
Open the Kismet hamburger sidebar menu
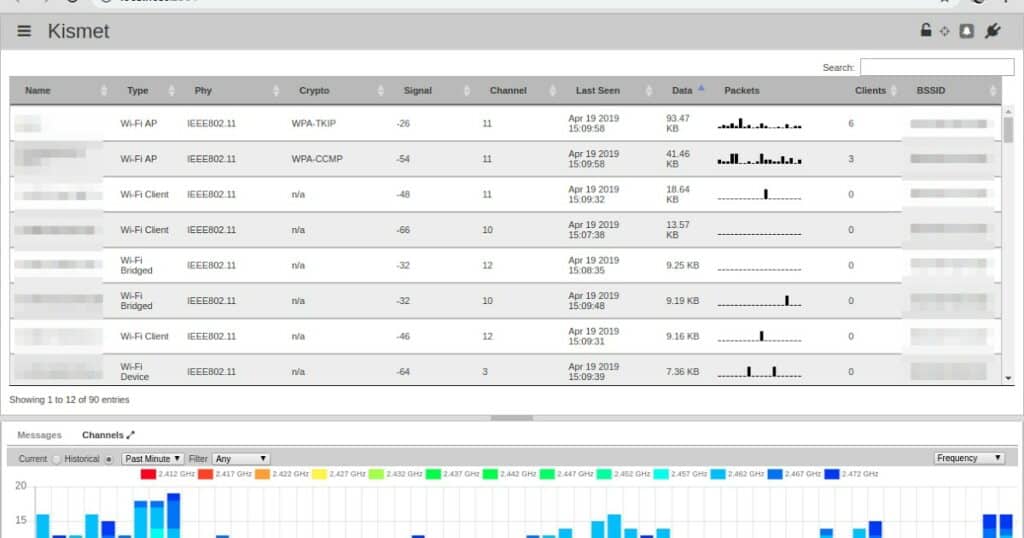pyautogui.click(x=24, y=31)
